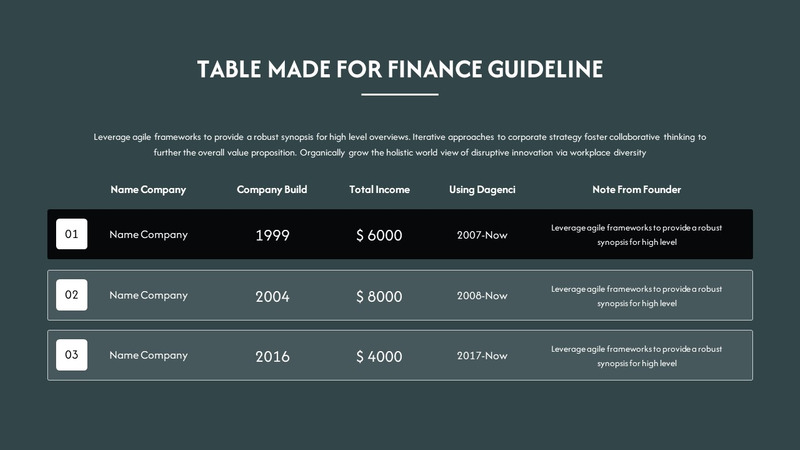The width and height of the screenshot is (800, 450).
Task: Select the '$ 6000' income value
Action: (x=379, y=235)
